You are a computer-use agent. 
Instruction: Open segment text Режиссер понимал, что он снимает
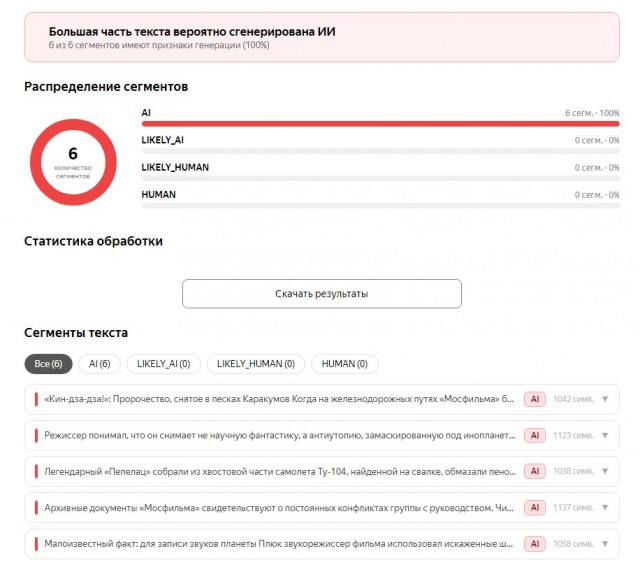click(280, 435)
